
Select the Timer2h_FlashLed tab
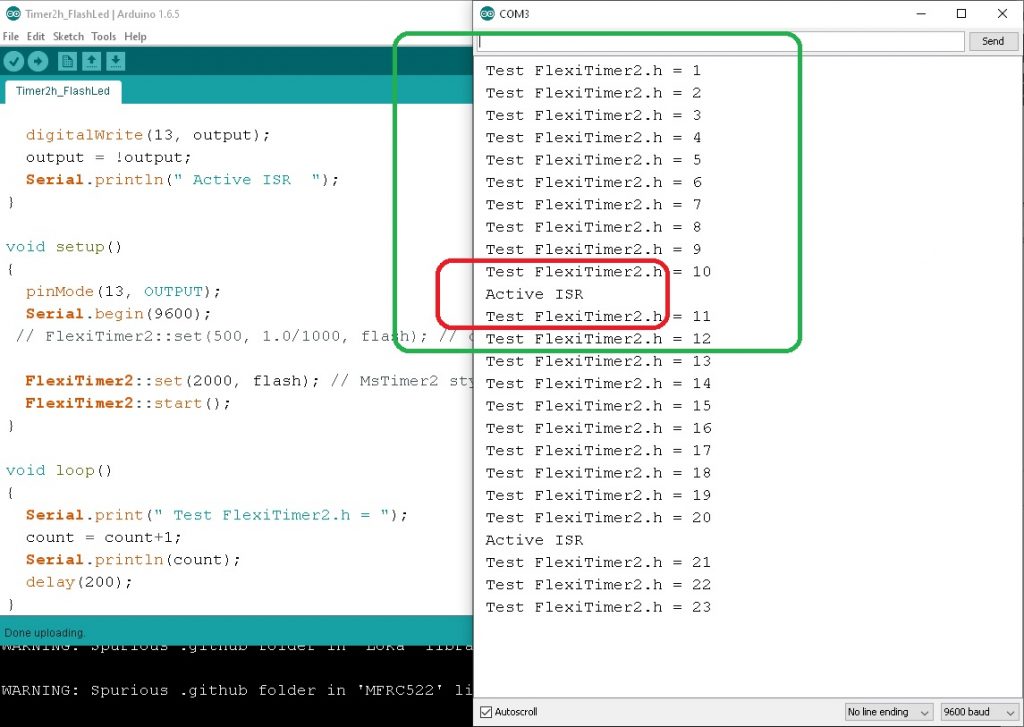click(63, 91)
